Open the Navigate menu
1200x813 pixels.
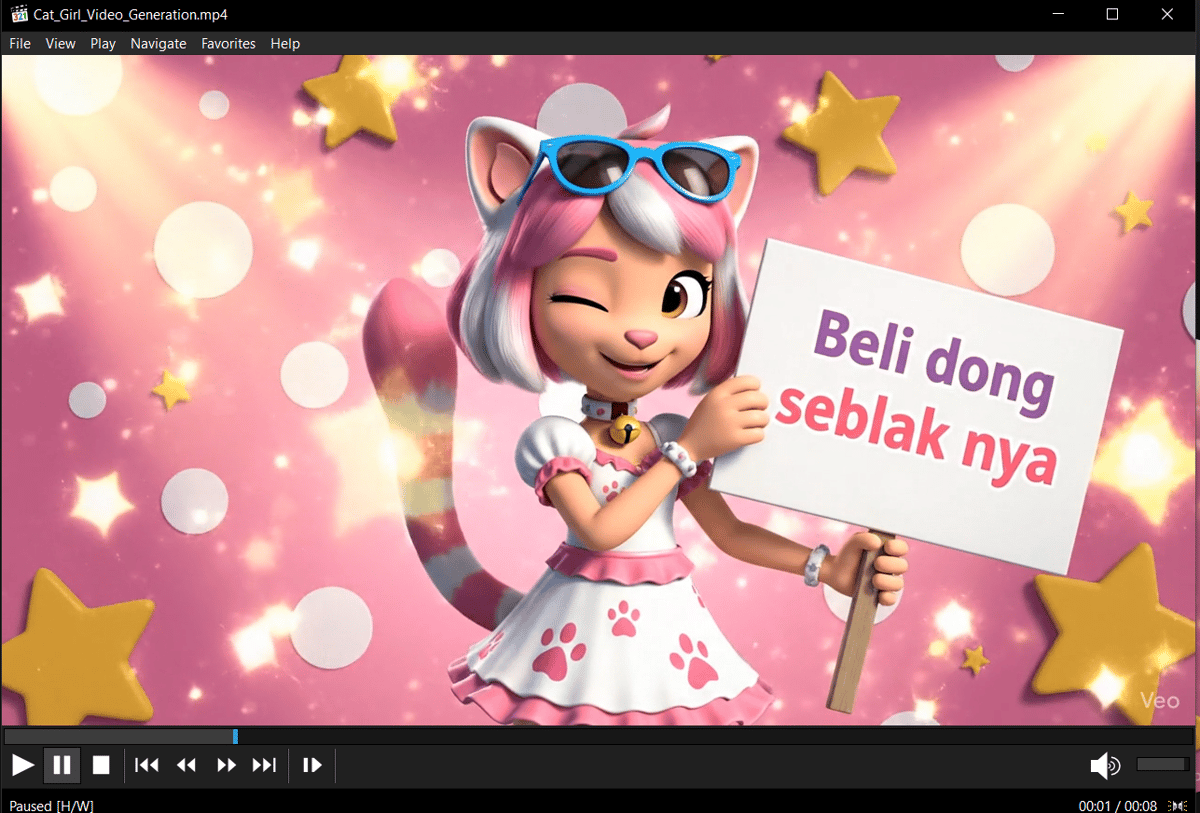click(158, 44)
